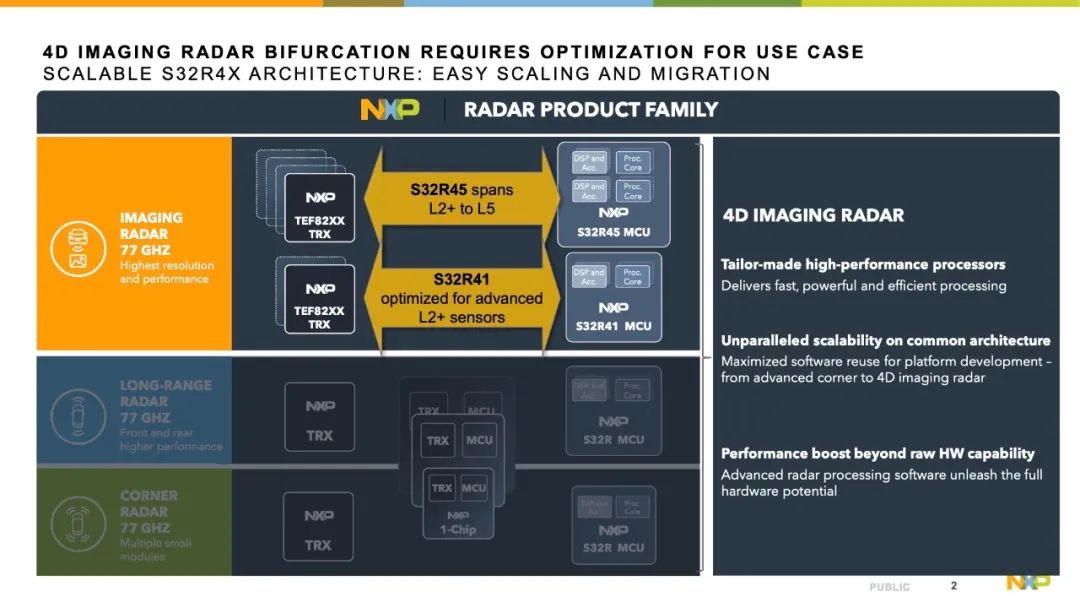Click 'CORNER RADAR 77 GHZ' label

click(149, 512)
